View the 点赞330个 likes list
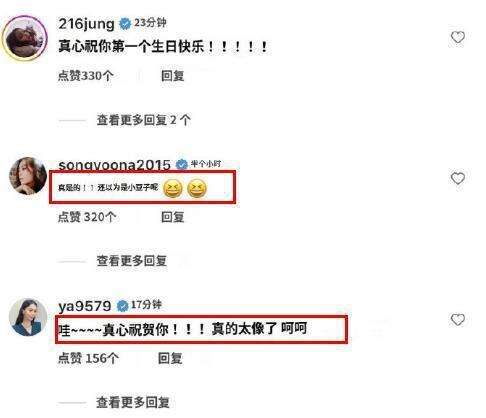486x418 pixels. pyautogui.click(x=86, y=76)
